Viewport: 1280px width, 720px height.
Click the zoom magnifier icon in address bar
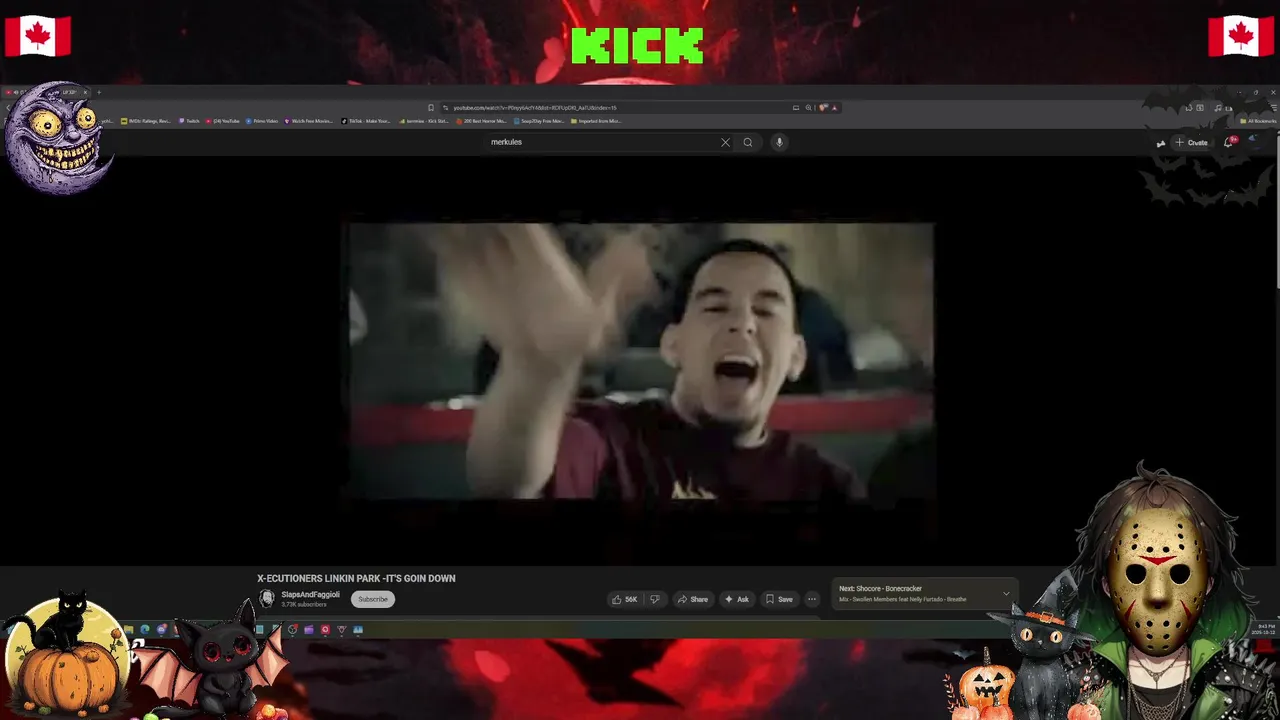click(808, 107)
